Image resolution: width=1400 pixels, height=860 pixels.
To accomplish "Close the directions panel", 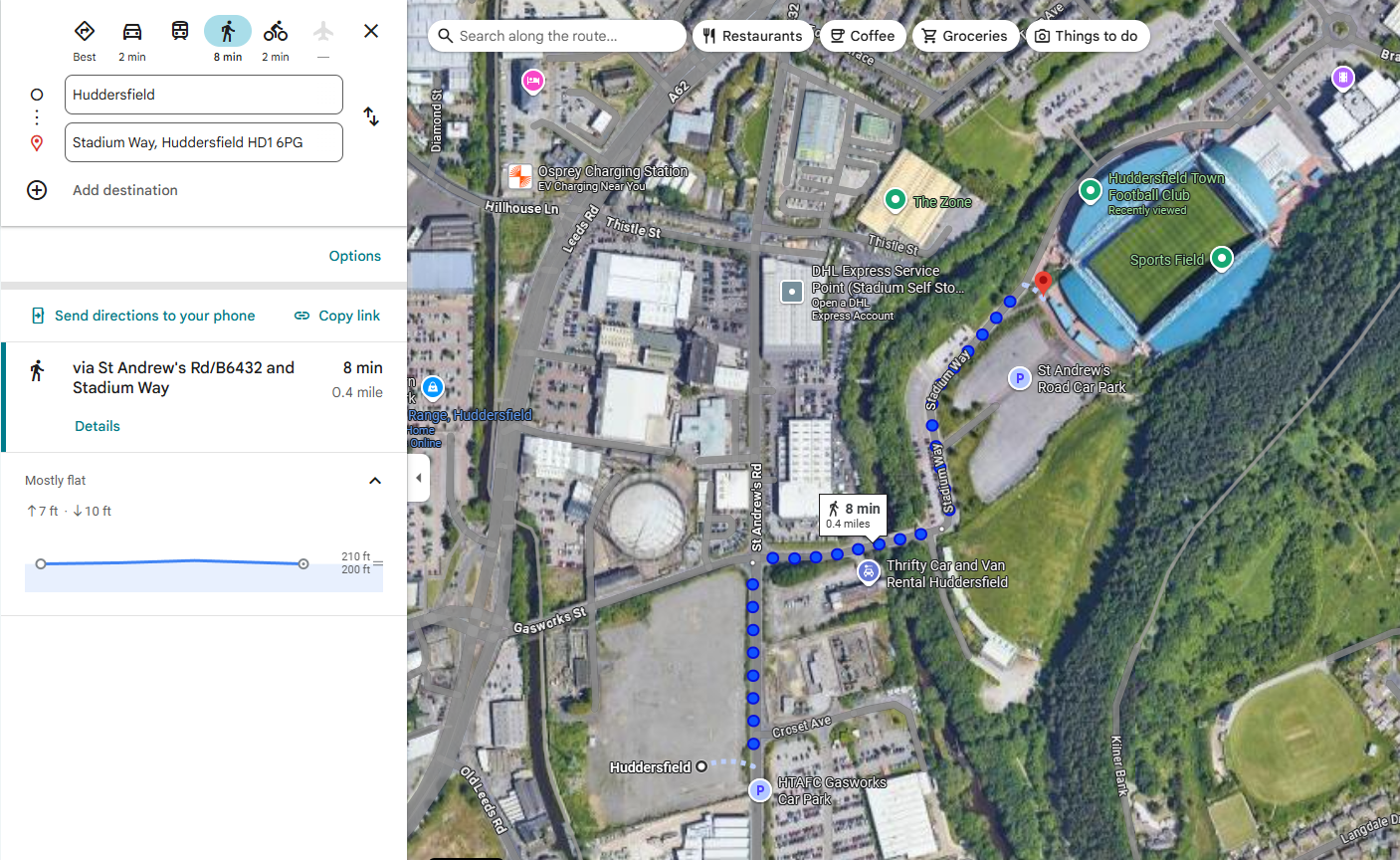I will tap(371, 31).
